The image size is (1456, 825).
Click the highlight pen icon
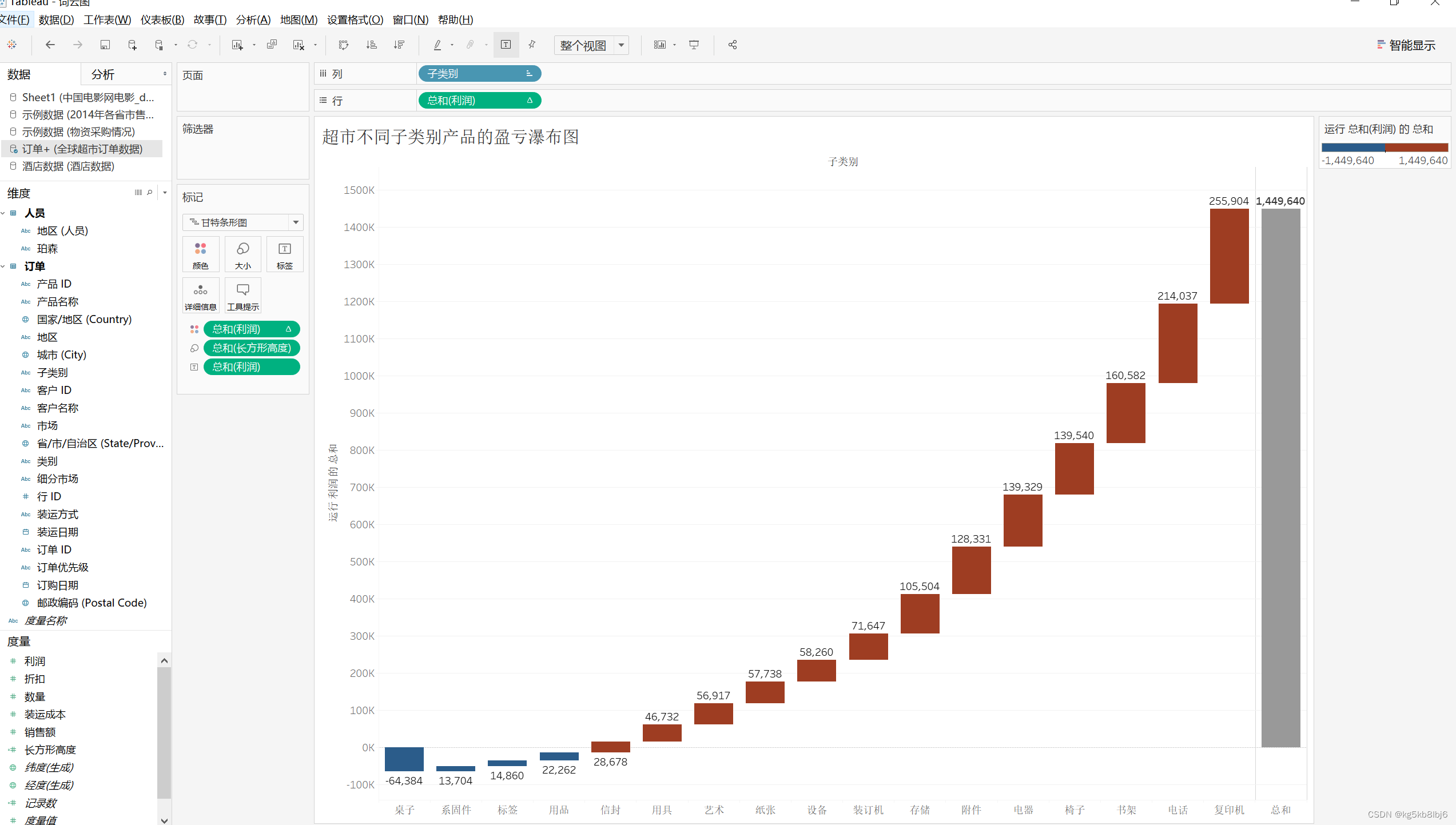click(437, 45)
